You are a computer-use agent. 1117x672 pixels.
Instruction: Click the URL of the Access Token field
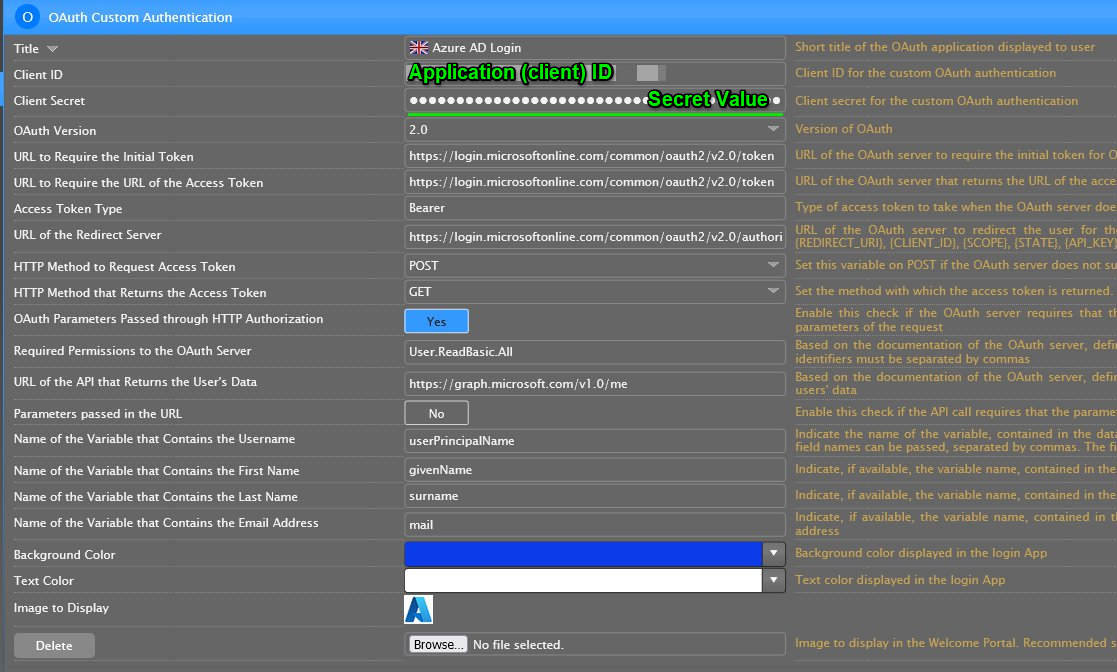pyautogui.click(x=595, y=182)
